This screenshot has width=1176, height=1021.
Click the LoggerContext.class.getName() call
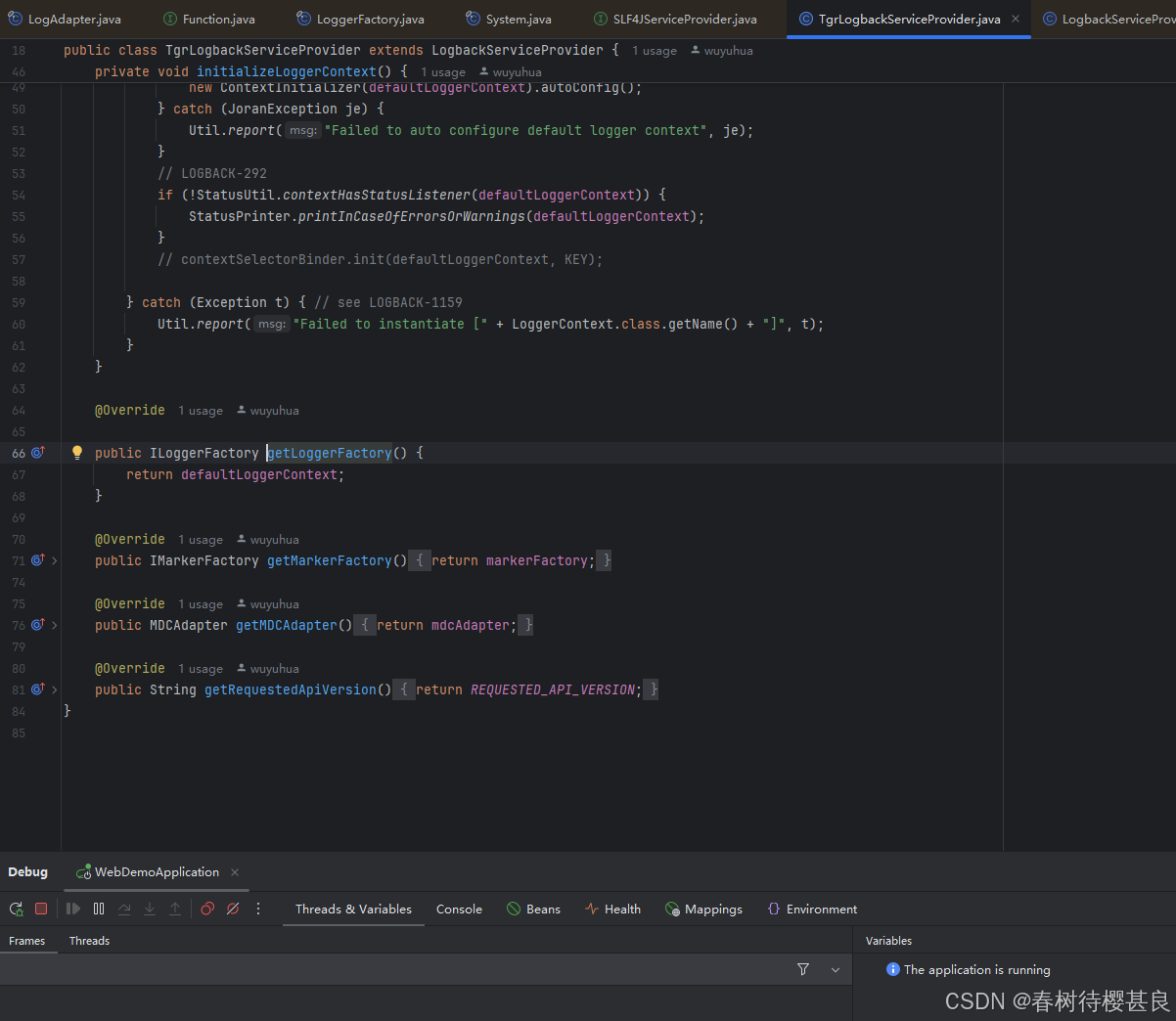625,324
